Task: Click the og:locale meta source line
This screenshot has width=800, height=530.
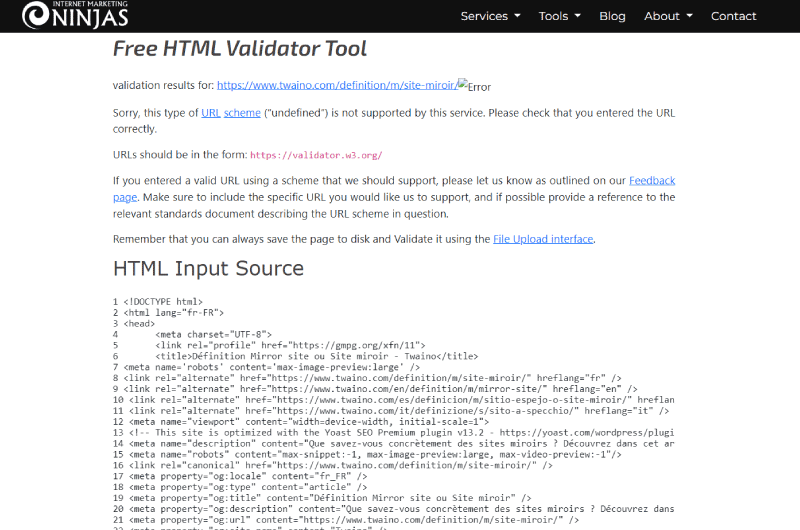Action: click(x=240, y=476)
